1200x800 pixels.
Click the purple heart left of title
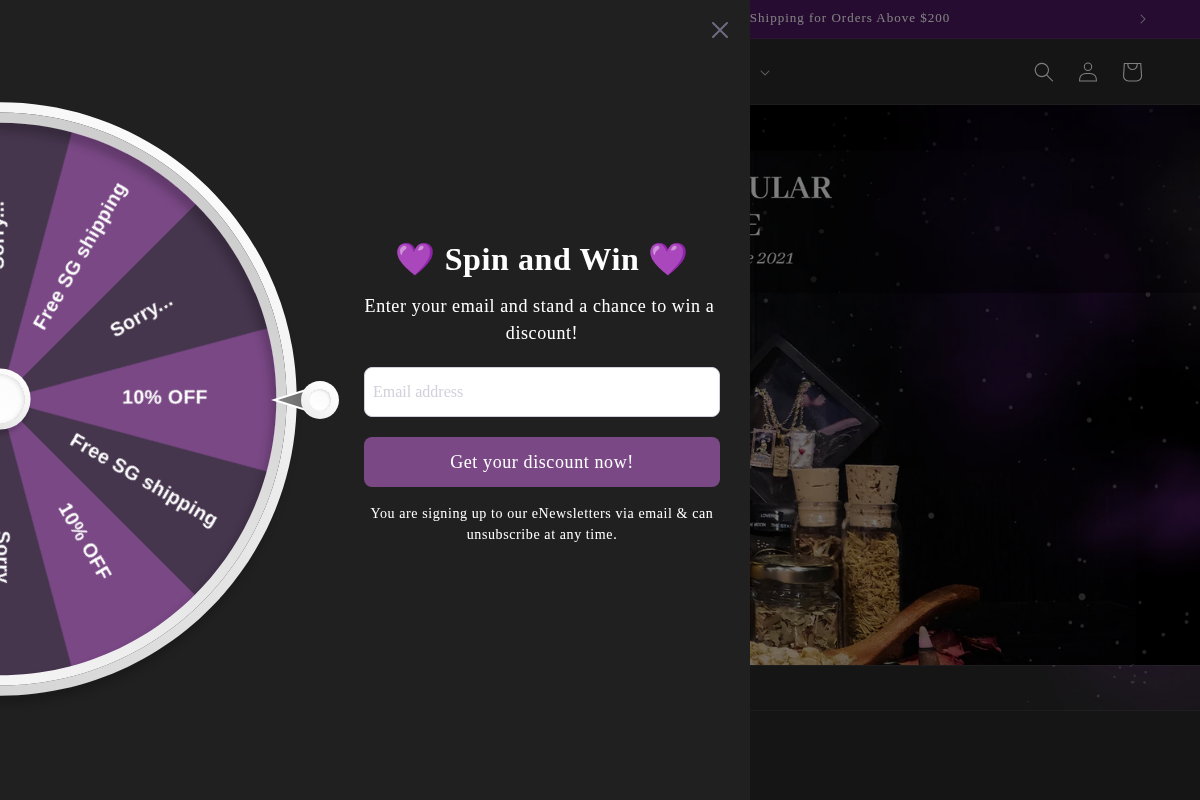(x=415, y=259)
